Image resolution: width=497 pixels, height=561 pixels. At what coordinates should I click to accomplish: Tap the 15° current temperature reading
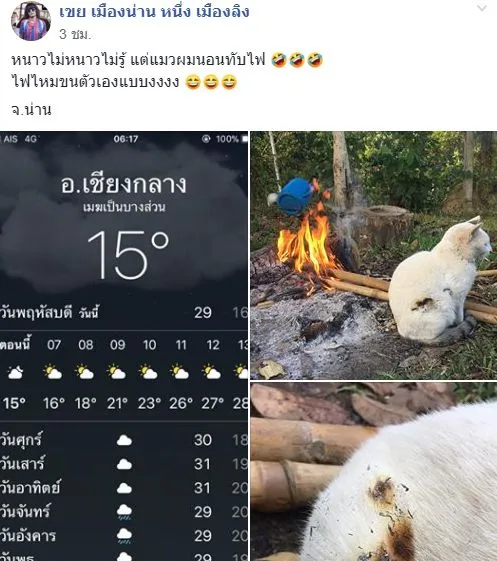128,255
